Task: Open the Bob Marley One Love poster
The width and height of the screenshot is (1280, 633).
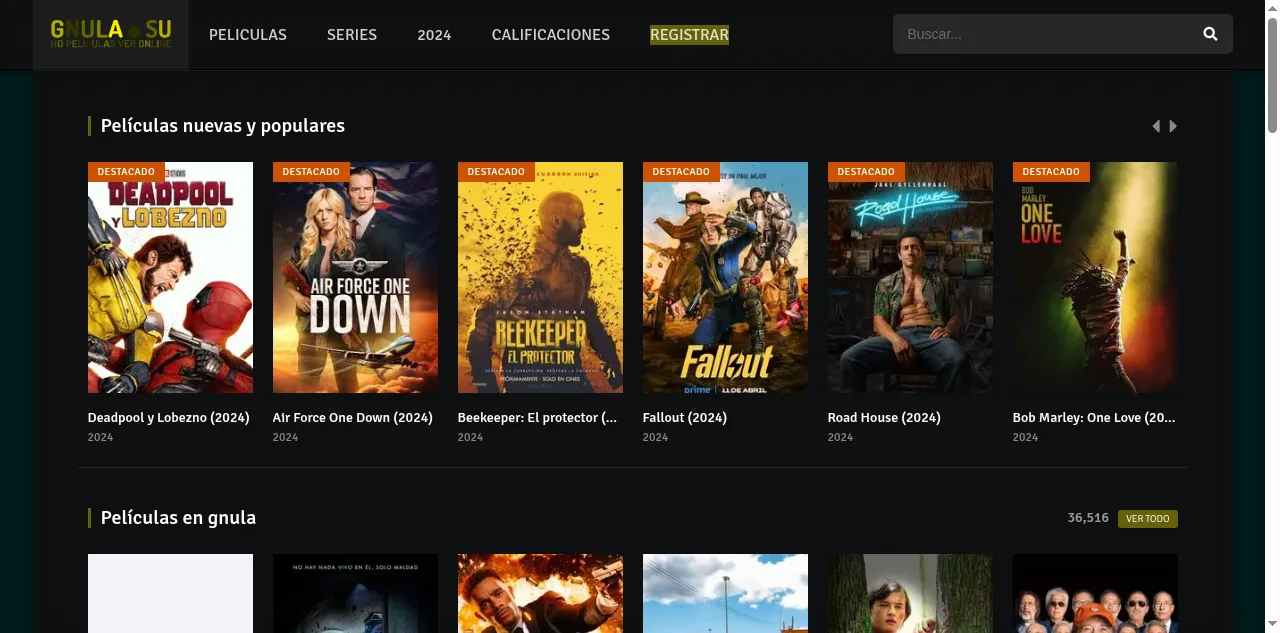Action: [x=1095, y=278]
